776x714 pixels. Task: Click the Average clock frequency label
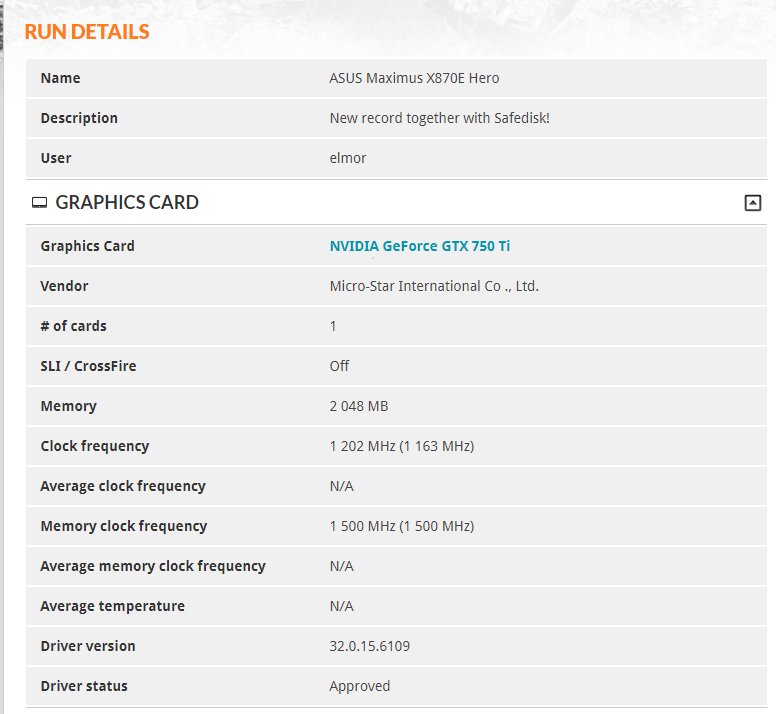123,486
